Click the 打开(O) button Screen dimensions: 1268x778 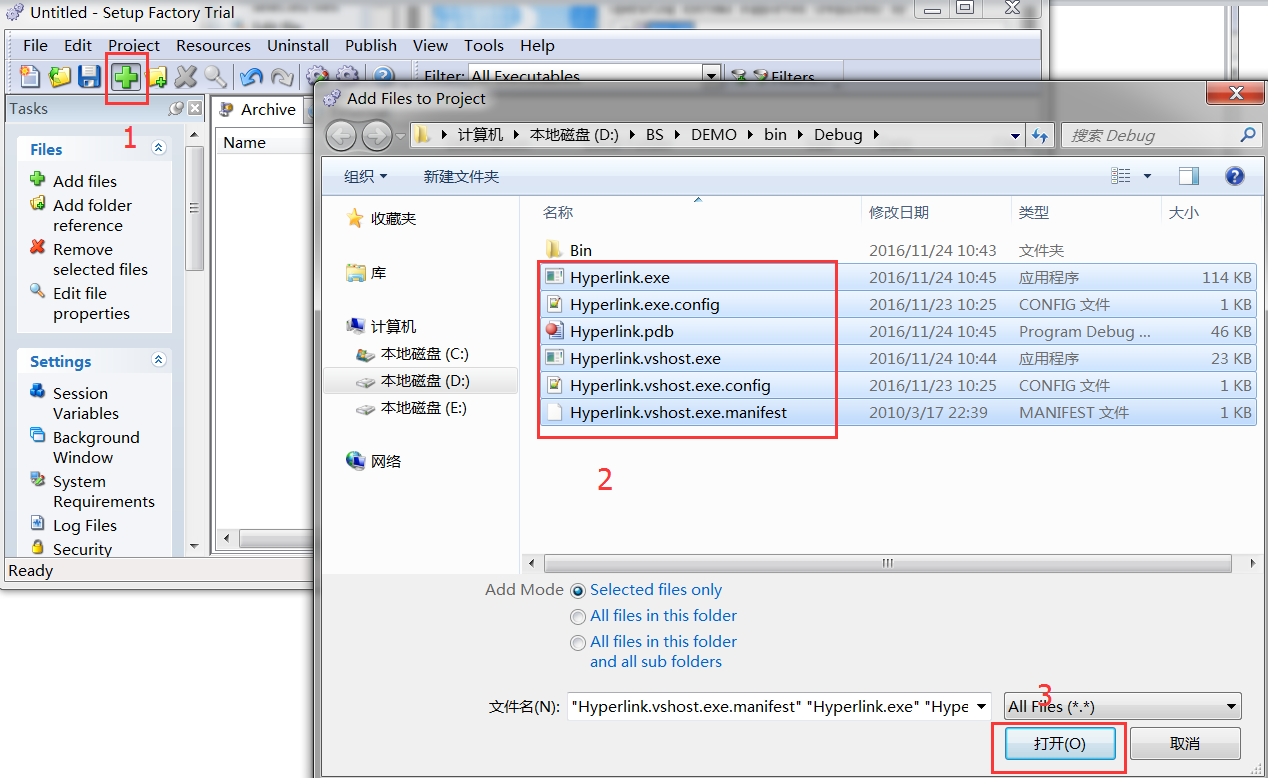(1059, 743)
